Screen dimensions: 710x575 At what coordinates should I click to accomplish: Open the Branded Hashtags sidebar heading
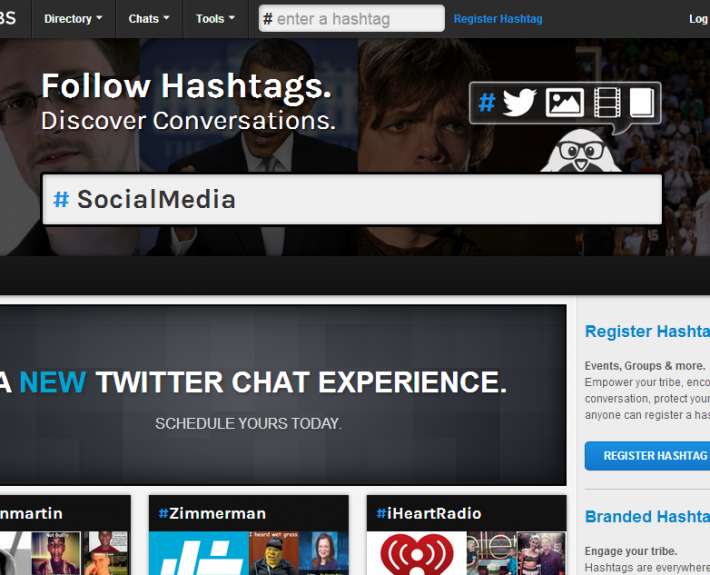[x=647, y=517]
